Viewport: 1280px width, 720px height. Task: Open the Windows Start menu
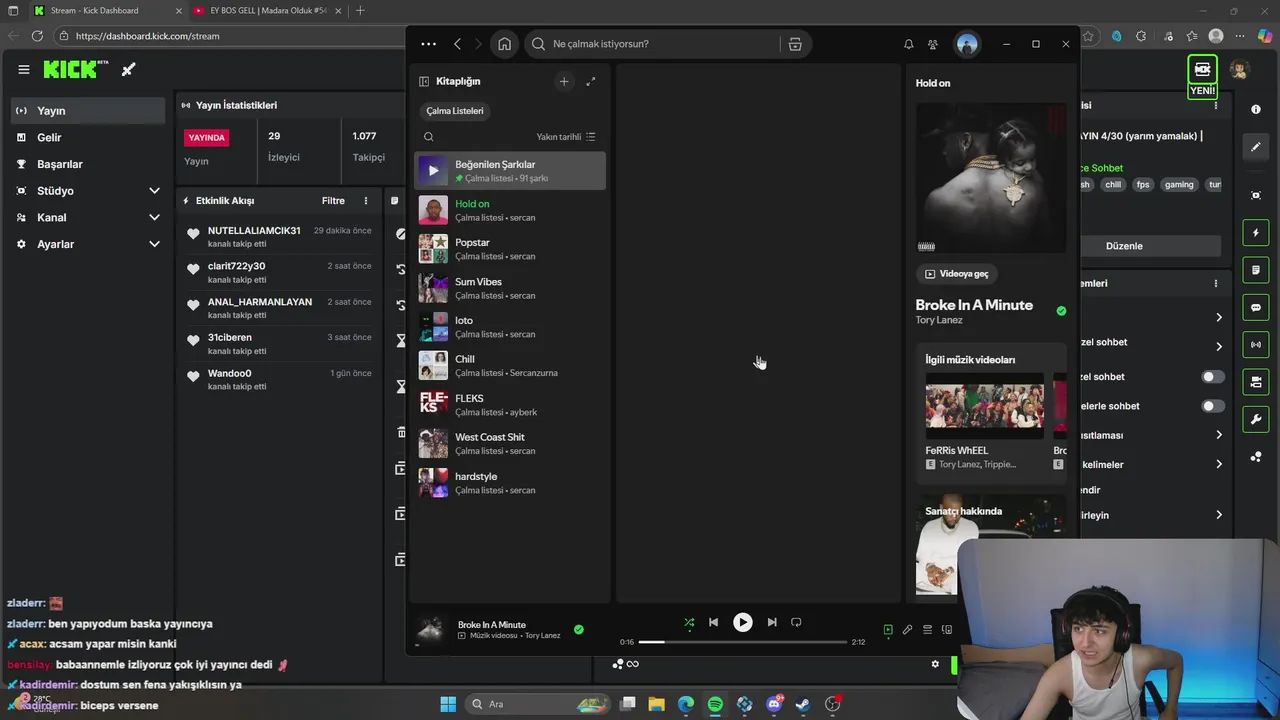point(448,704)
